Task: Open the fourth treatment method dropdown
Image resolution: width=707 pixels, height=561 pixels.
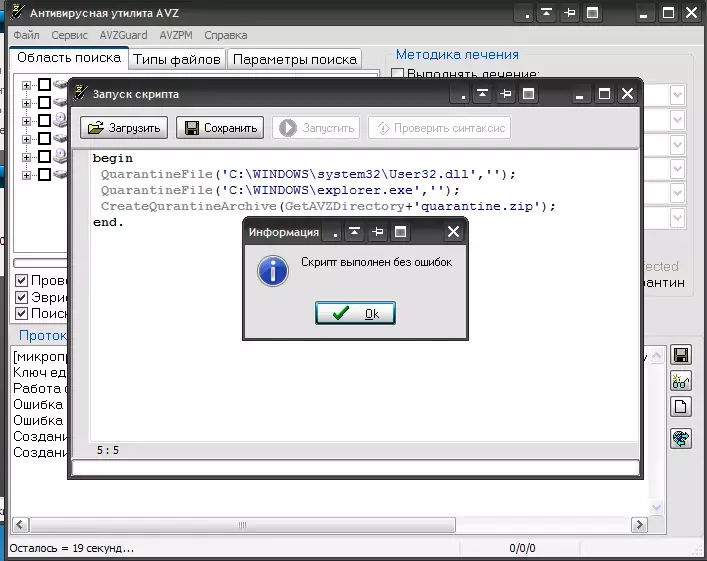Action: (x=677, y=169)
